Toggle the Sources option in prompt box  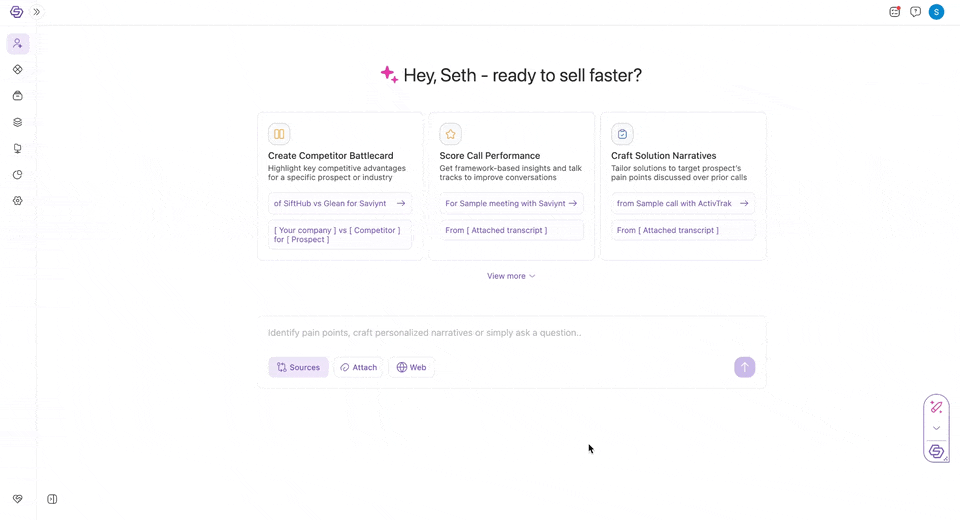[298, 367]
